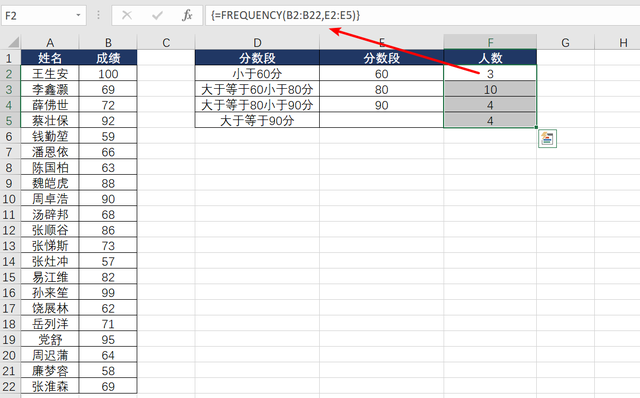
Task: Select the cell 大于等于80小于90分
Action: [x=257, y=105]
